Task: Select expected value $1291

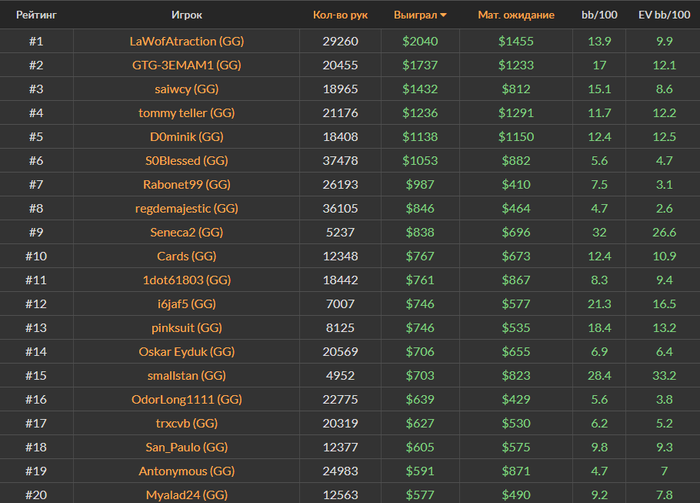Action: tap(516, 113)
